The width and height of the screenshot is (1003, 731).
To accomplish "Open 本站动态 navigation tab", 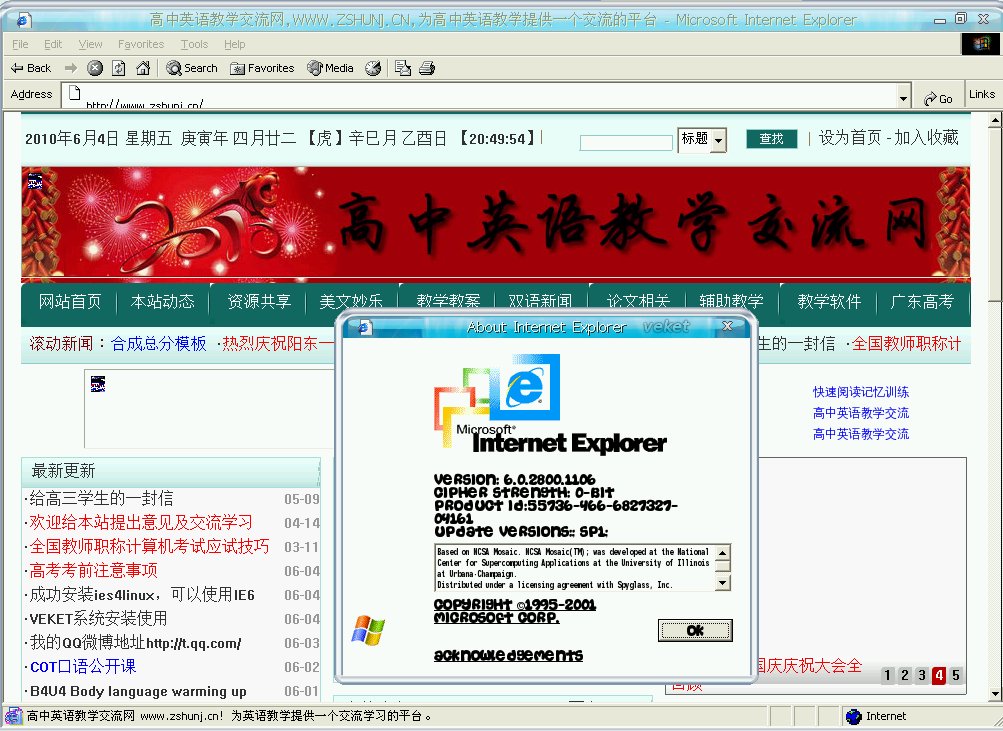I will [162, 301].
